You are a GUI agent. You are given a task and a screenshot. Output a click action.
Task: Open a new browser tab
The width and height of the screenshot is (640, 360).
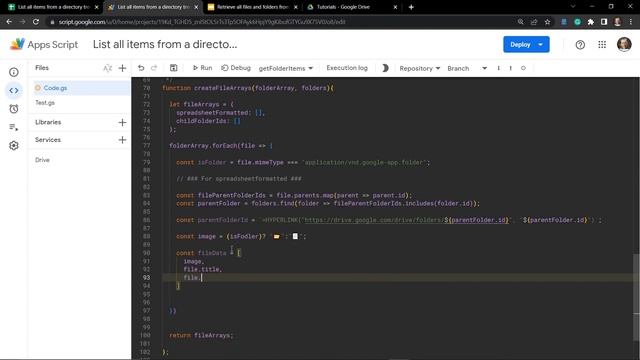[x=411, y=7]
